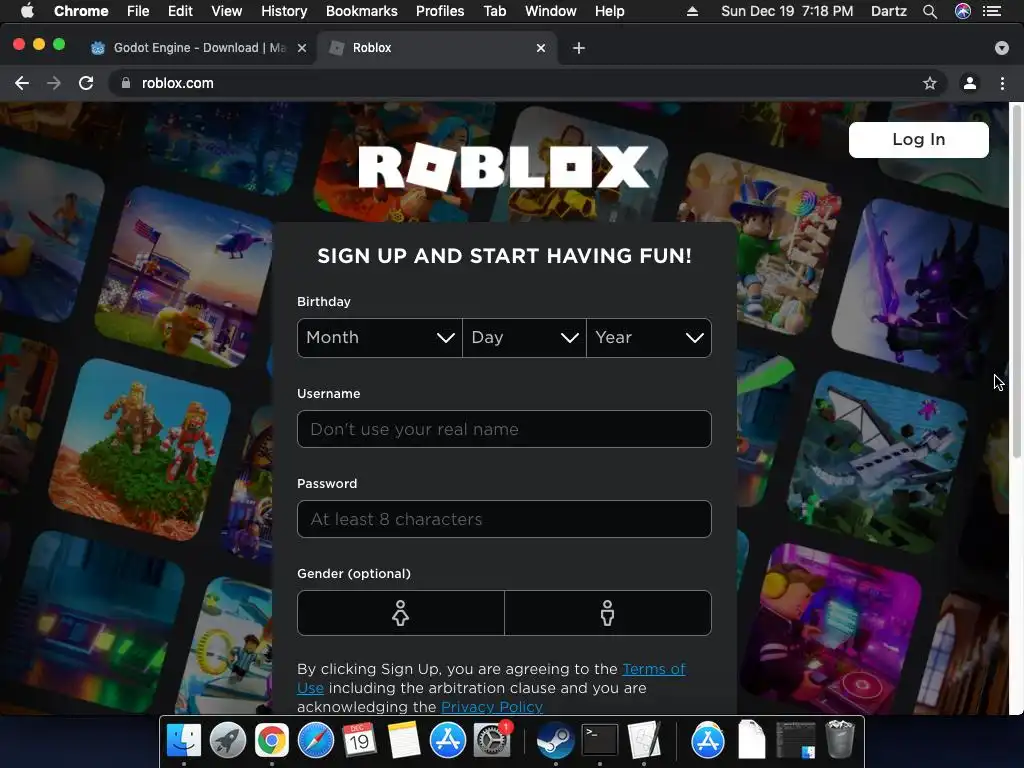
Task: Open the Chrome three-dot menu
Action: tap(1002, 83)
